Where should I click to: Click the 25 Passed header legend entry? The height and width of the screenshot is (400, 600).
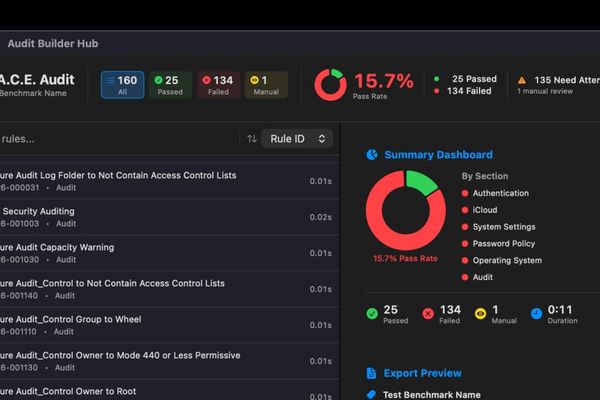(x=465, y=79)
